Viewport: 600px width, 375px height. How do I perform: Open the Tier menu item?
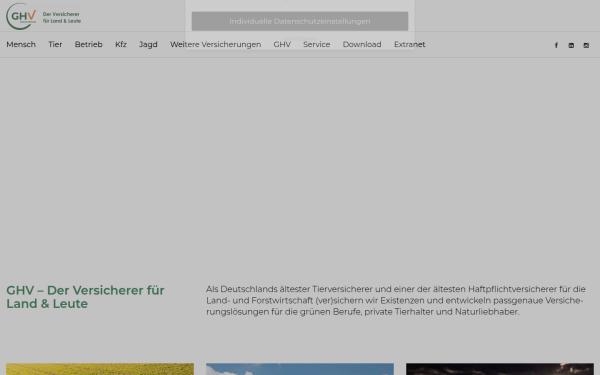click(55, 44)
